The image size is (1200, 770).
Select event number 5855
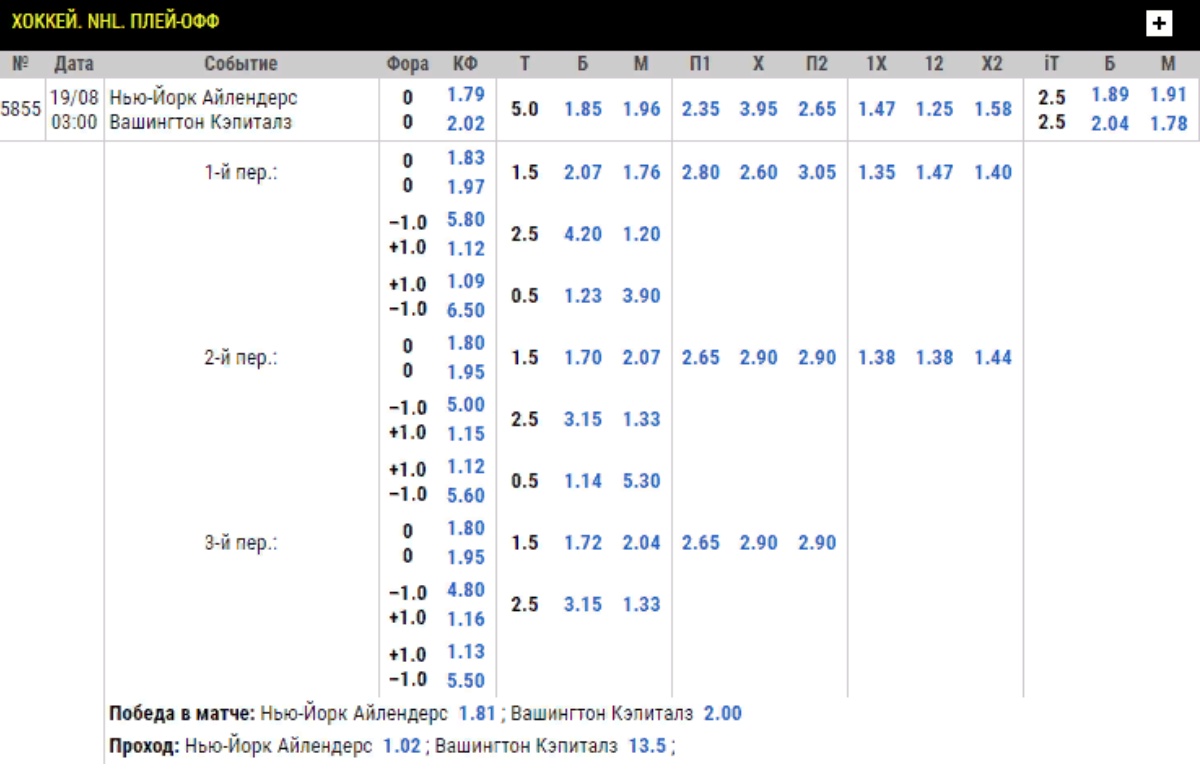click(21, 109)
